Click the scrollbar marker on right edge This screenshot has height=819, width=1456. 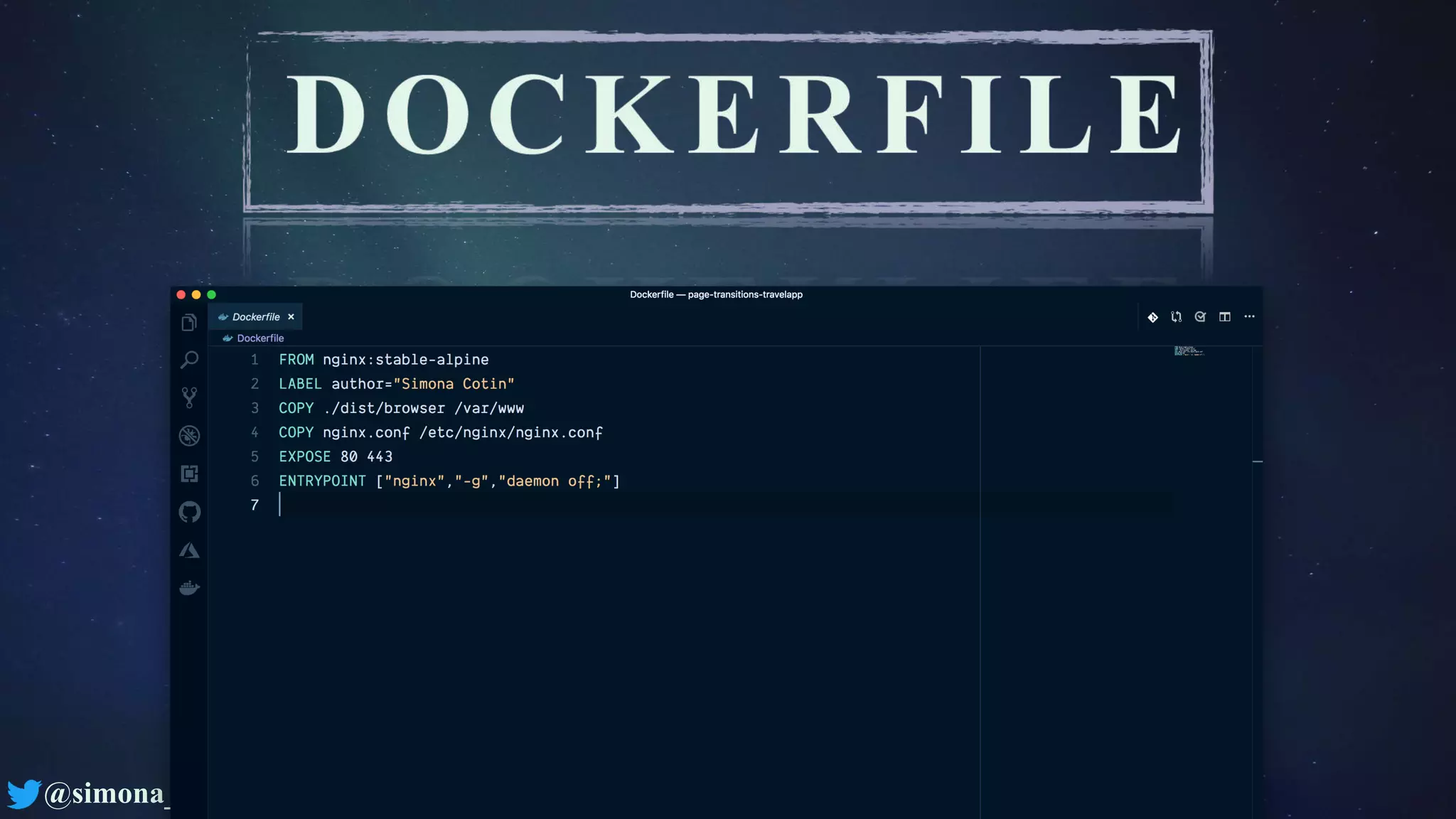click(x=1257, y=462)
